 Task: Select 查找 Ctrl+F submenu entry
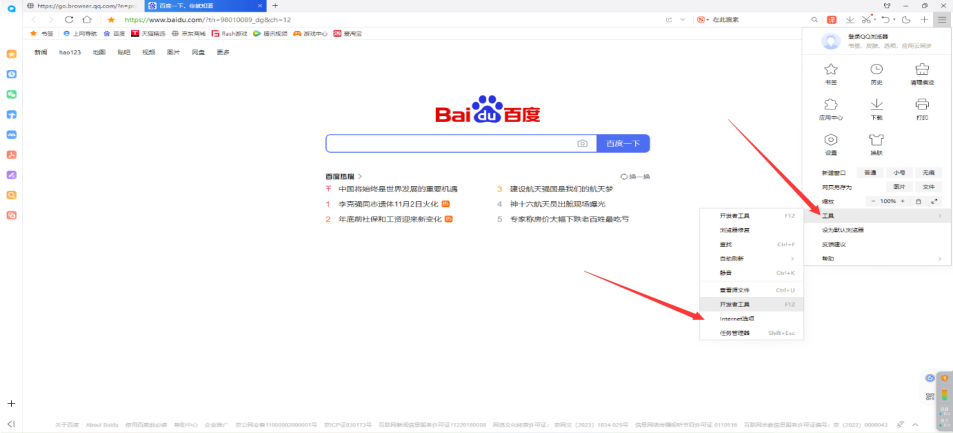pyautogui.click(x=752, y=244)
